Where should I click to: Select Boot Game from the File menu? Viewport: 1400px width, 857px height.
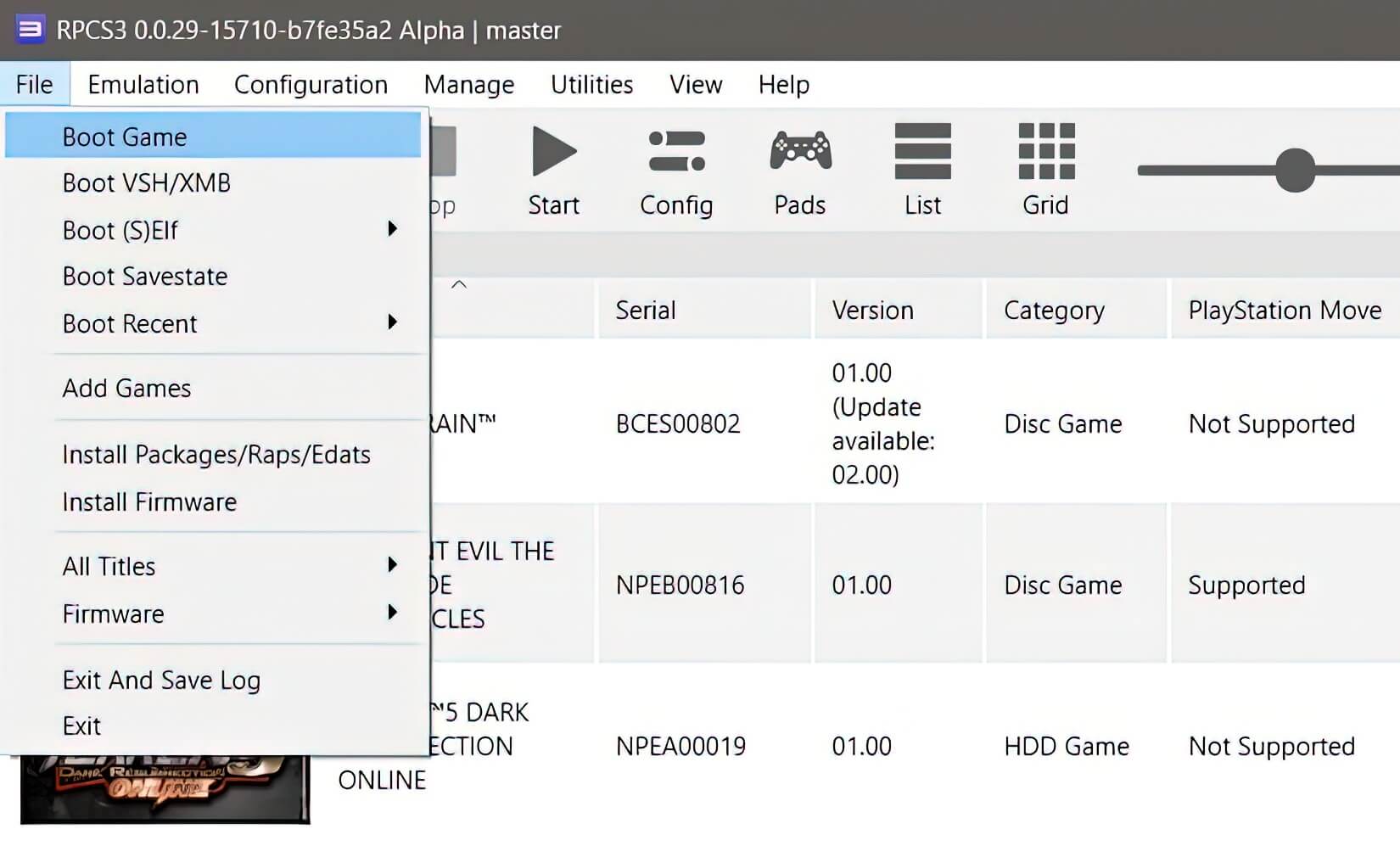pyautogui.click(x=124, y=136)
